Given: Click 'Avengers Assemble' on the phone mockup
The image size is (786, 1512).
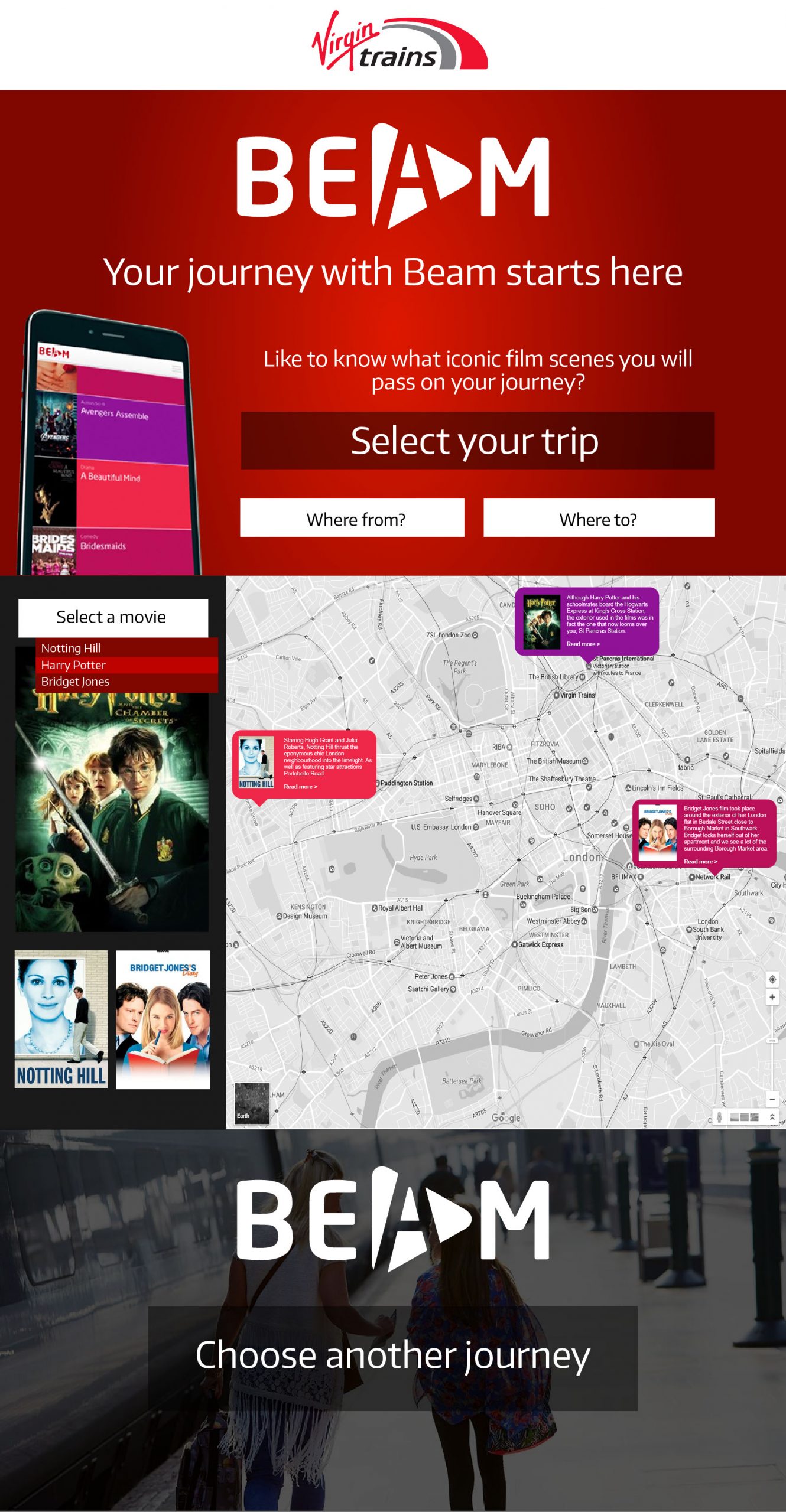Looking at the screenshot, I should tap(115, 413).
